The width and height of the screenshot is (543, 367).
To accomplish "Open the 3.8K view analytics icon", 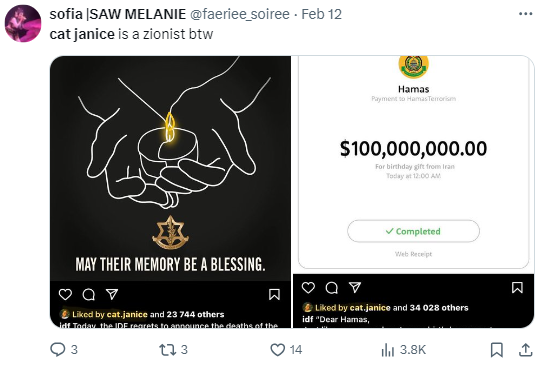I will (x=388, y=350).
